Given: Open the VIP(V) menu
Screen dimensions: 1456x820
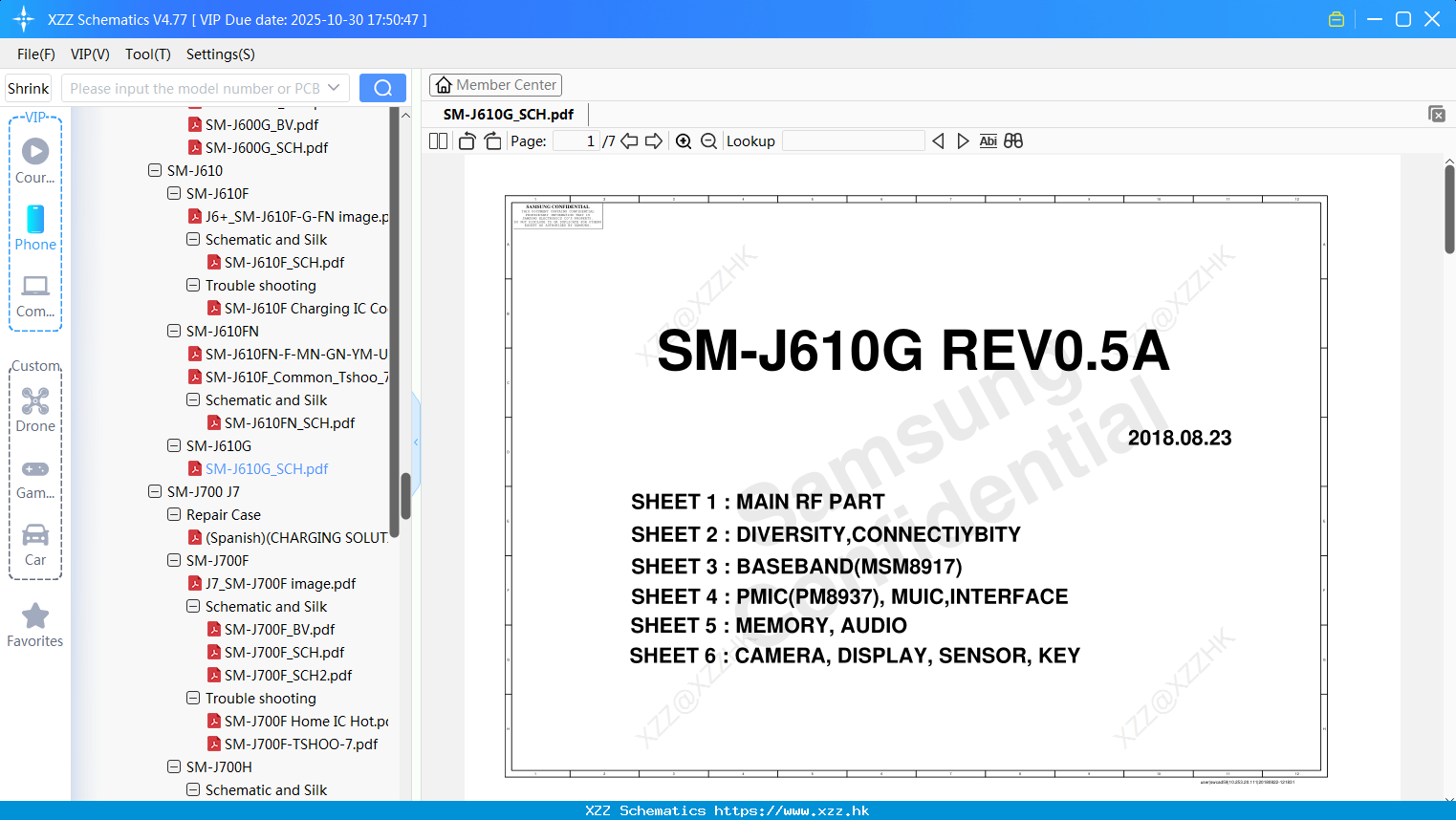Looking at the screenshot, I should pos(90,54).
